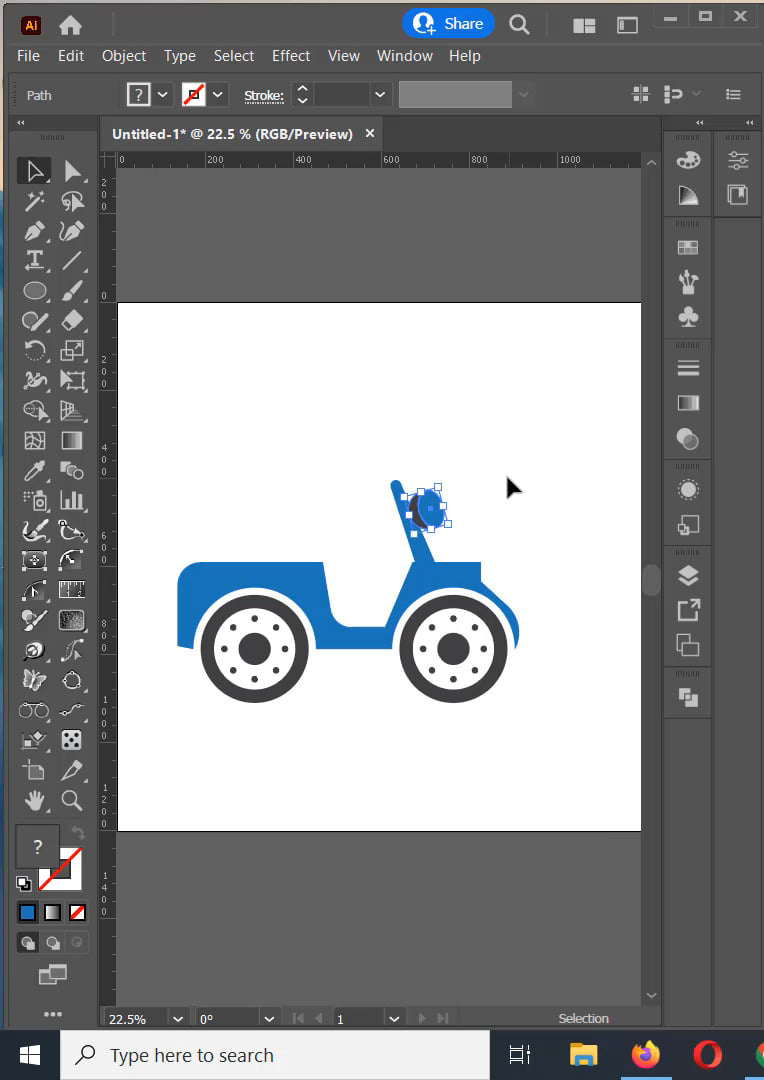
Task: Collapse the left toolbar with double arrows
Action: (x=21, y=123)
